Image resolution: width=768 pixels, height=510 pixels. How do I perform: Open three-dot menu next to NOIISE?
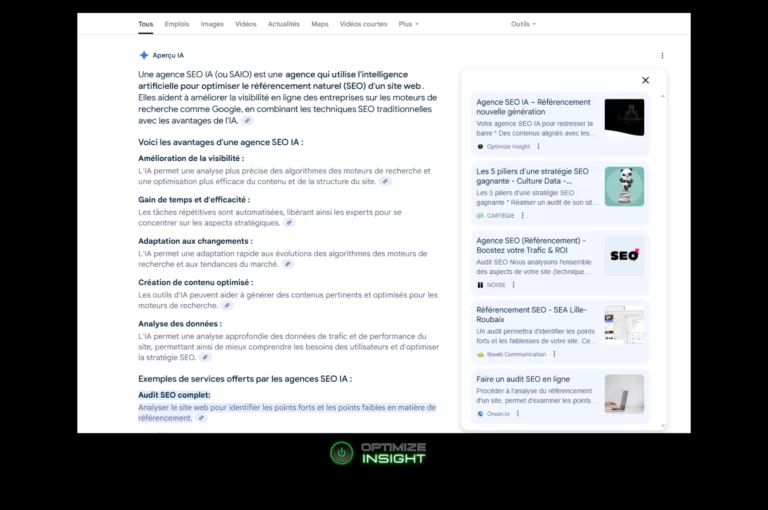pyautogui.click(x=513, y=285)
